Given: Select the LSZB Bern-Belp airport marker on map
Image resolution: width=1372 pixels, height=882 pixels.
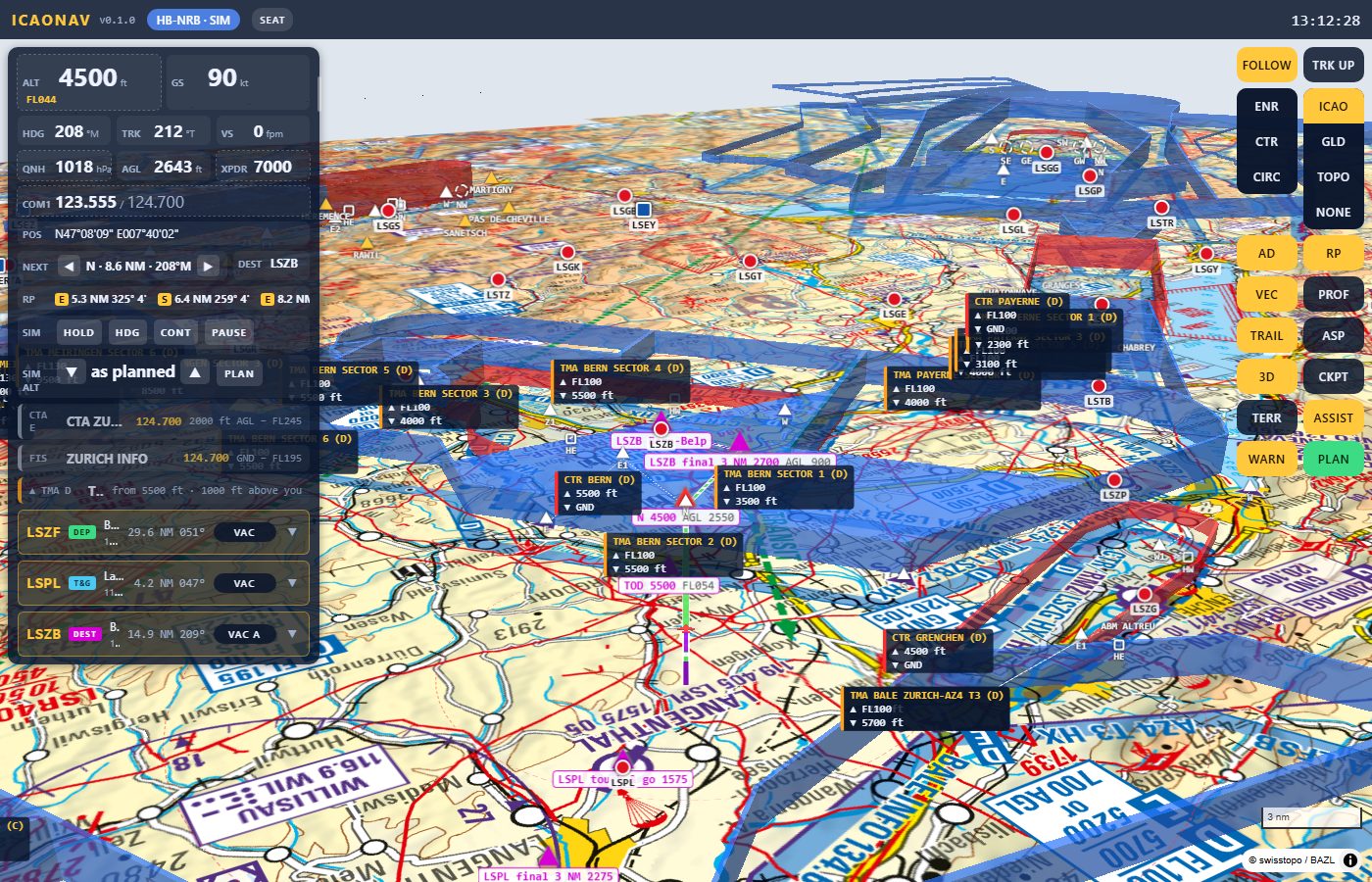Looking at the screenshot, I should (661, 429).
